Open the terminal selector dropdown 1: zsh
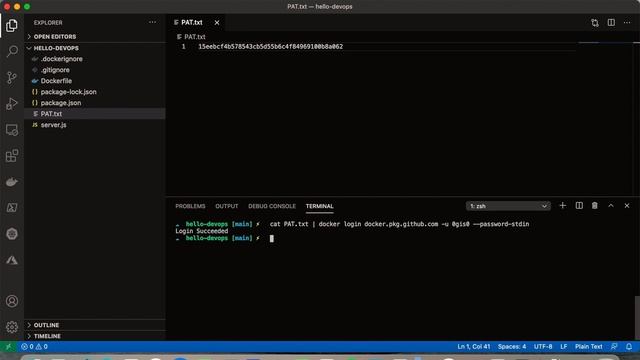640x360 pixels. (508, 206)
